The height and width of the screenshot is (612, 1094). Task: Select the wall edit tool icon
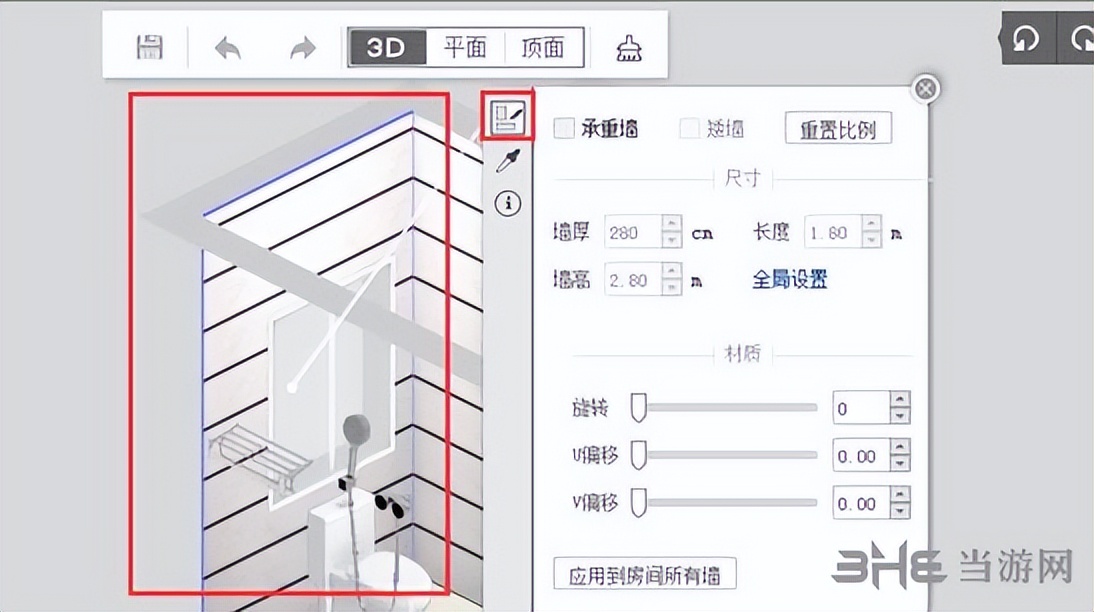(510, 115)
